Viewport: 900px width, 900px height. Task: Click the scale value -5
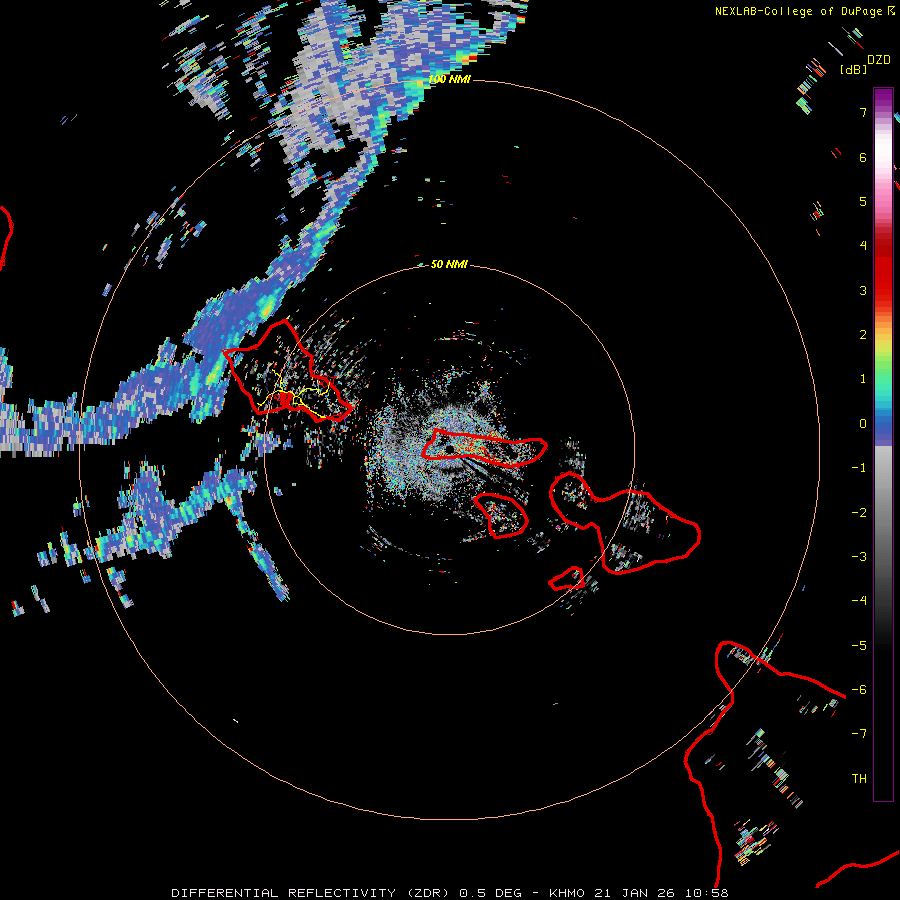[859, 646]
